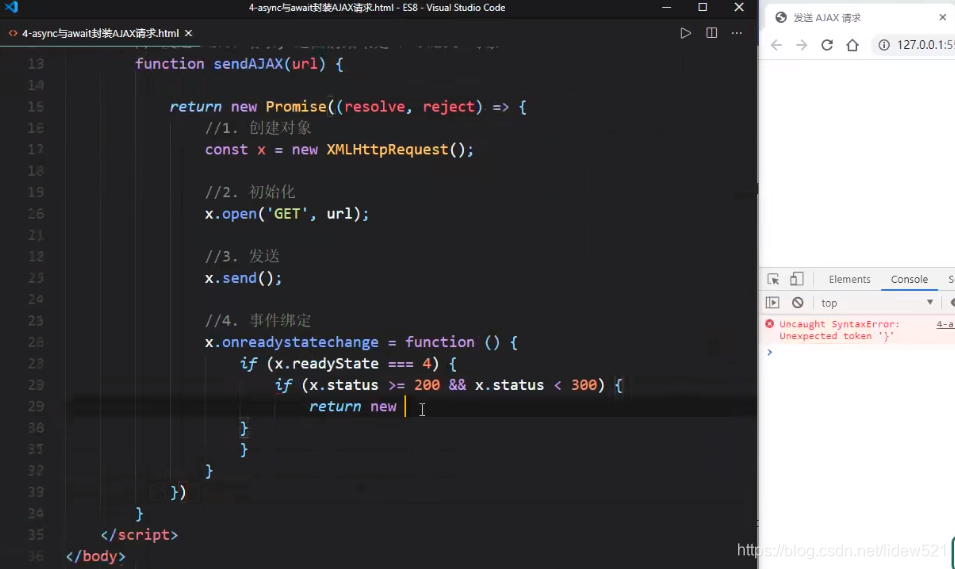The height and width of the screenshot is (569, 955).
Task: Click the VS Code logo icon
Action: click(x=11, y=7)
